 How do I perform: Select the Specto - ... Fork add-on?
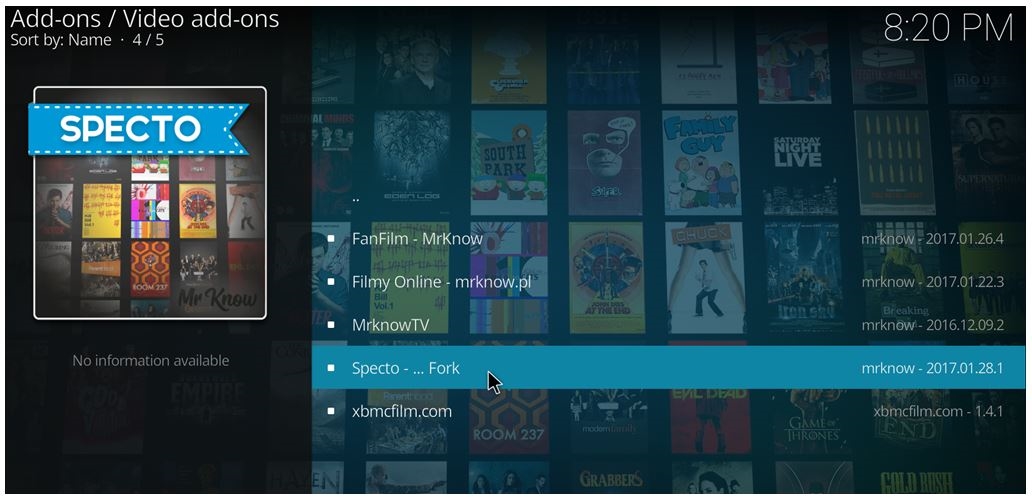[x=668, y=367]
